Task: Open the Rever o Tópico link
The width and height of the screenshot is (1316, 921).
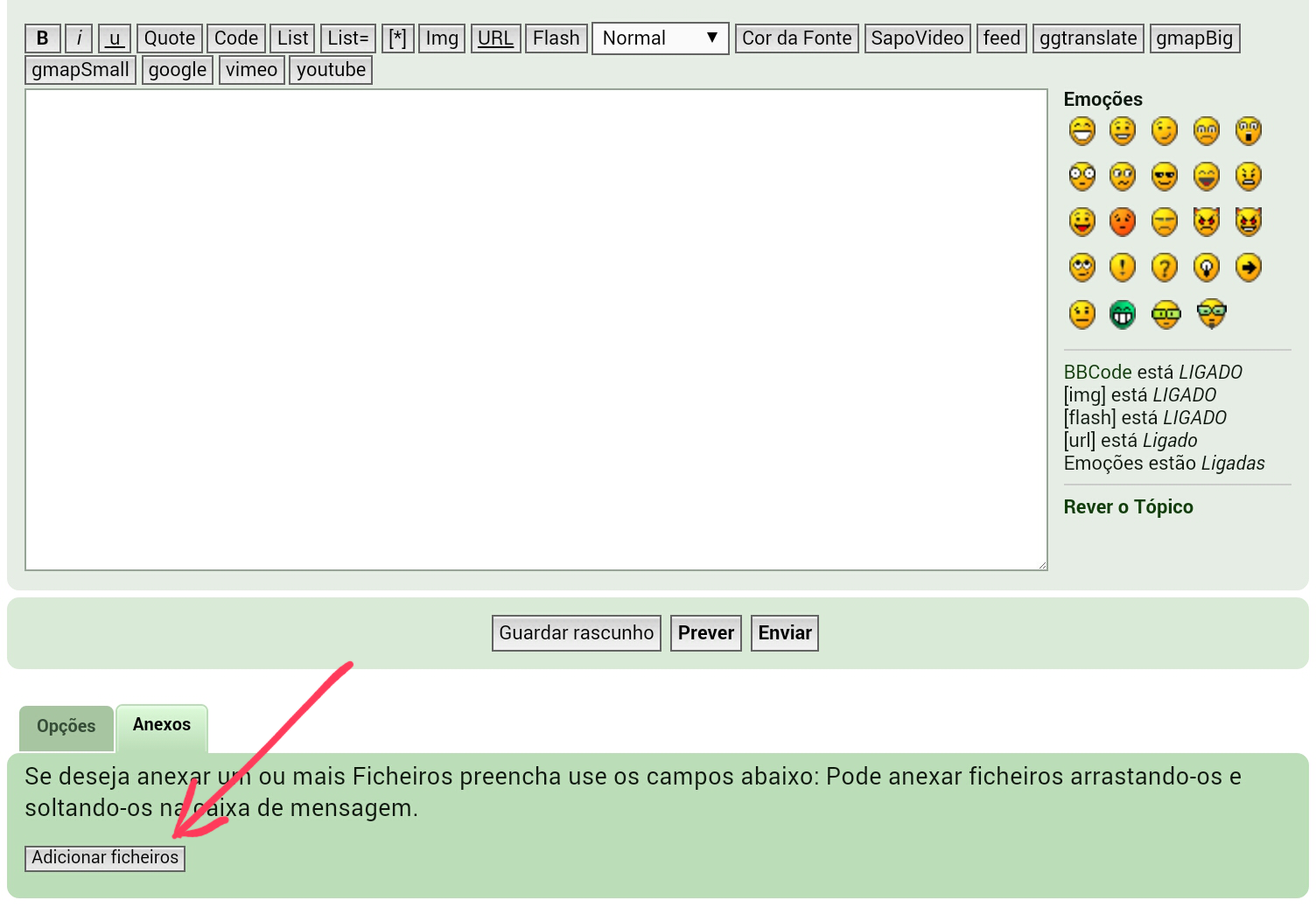Action: (1129, 507)
